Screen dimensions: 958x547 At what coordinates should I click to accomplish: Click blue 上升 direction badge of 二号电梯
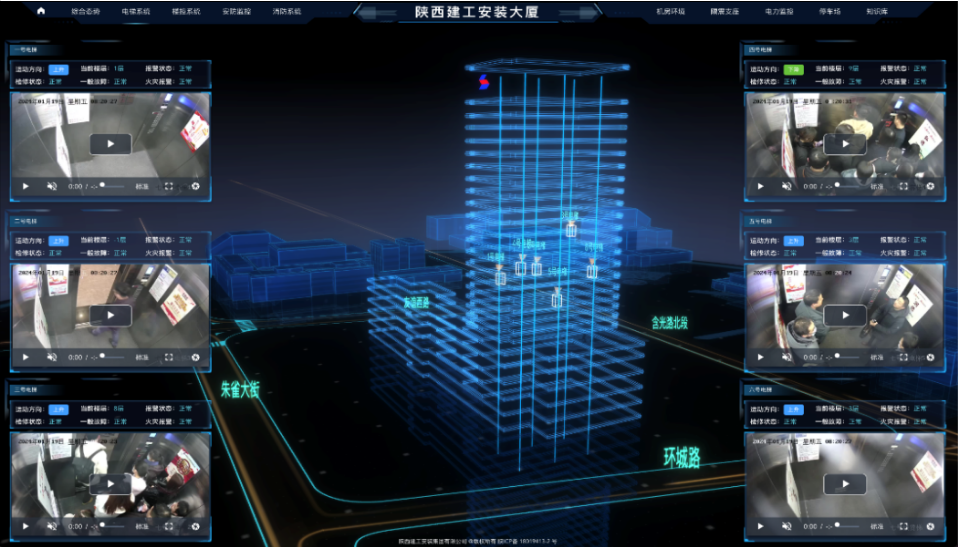59,241
